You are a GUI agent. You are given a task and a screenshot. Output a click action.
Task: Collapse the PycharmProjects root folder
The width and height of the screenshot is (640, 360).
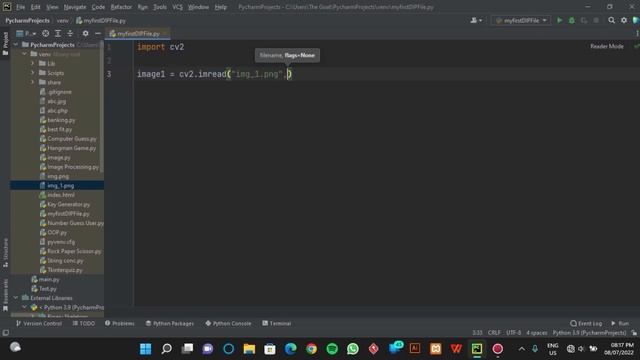pyautogui.click(x=16, y=44)
